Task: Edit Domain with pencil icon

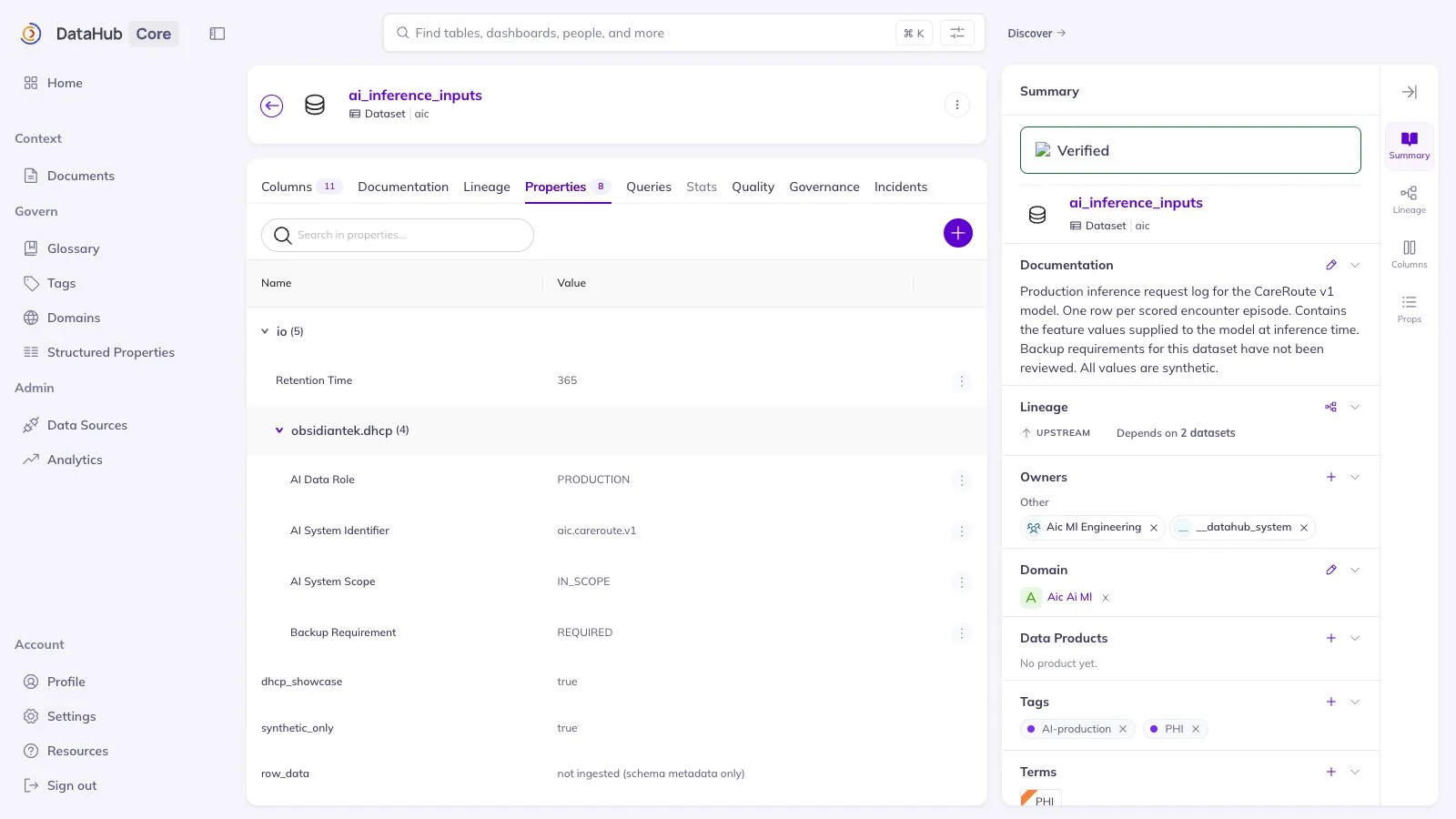Action: (x=1330, y=570)
